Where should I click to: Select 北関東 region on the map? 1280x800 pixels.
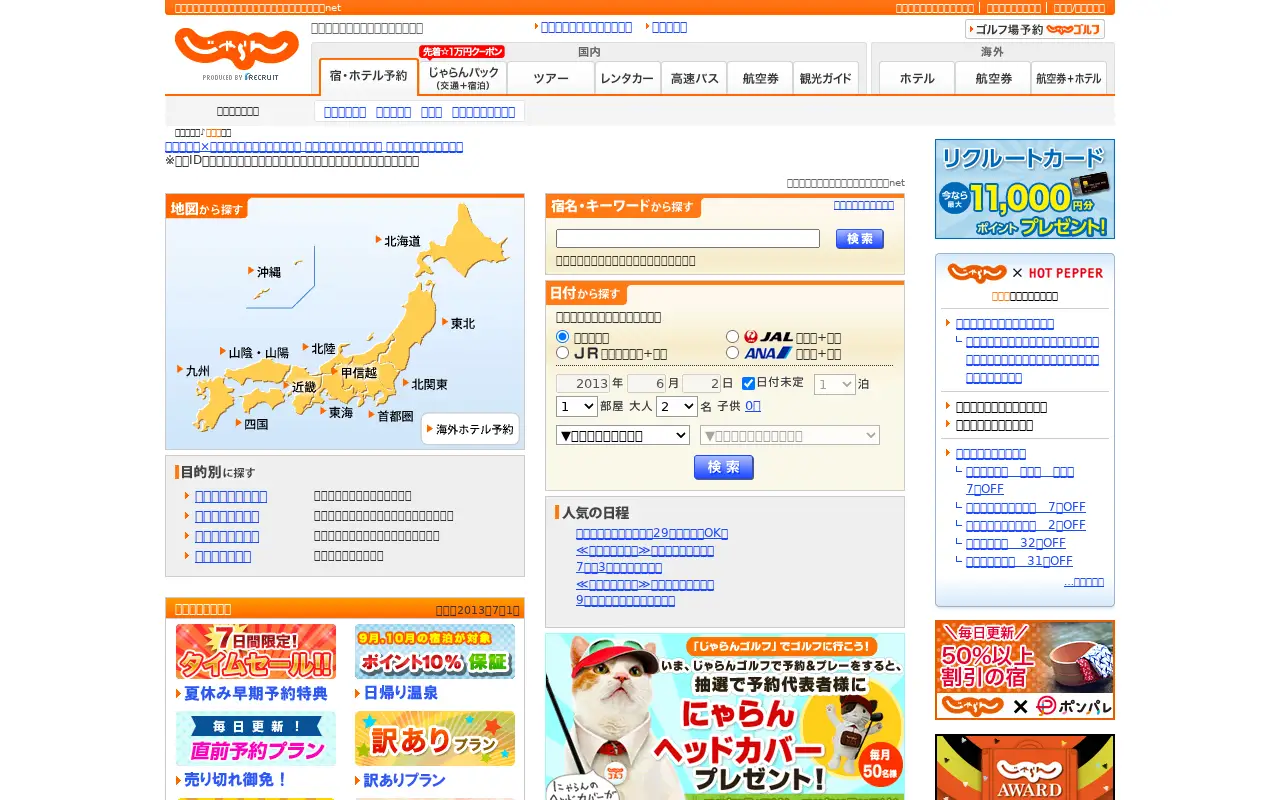click(426, 384)
